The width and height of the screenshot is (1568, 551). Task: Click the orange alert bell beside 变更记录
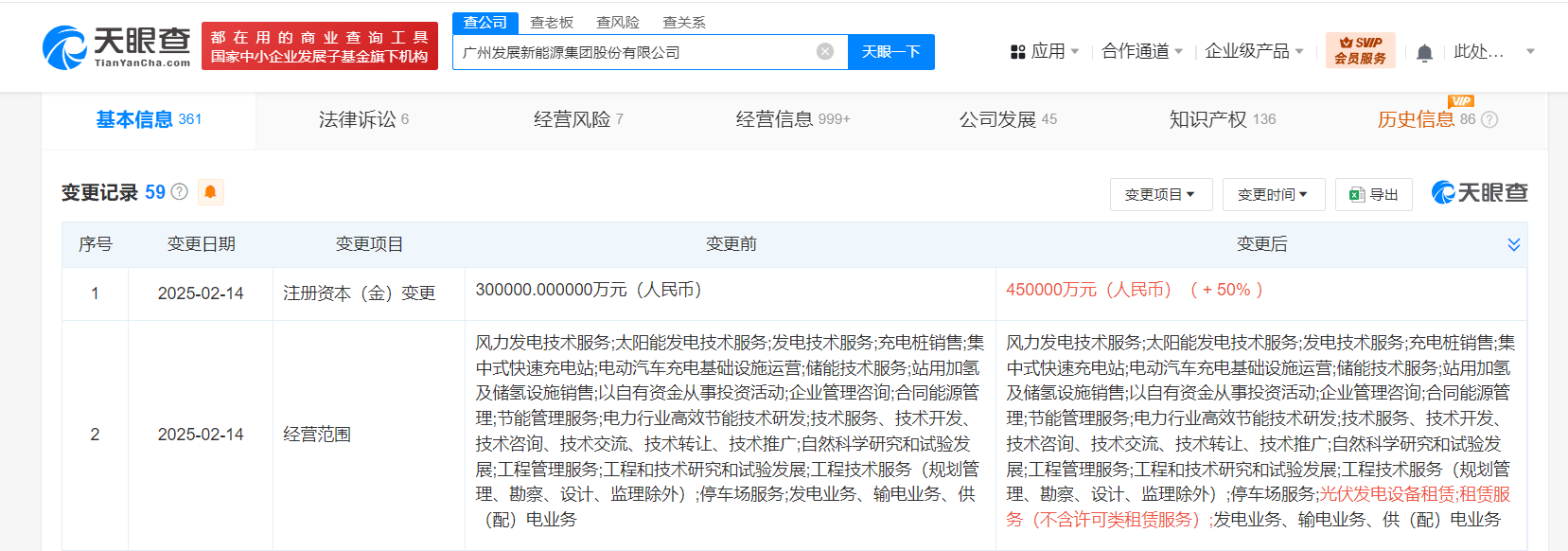point(210,192)
